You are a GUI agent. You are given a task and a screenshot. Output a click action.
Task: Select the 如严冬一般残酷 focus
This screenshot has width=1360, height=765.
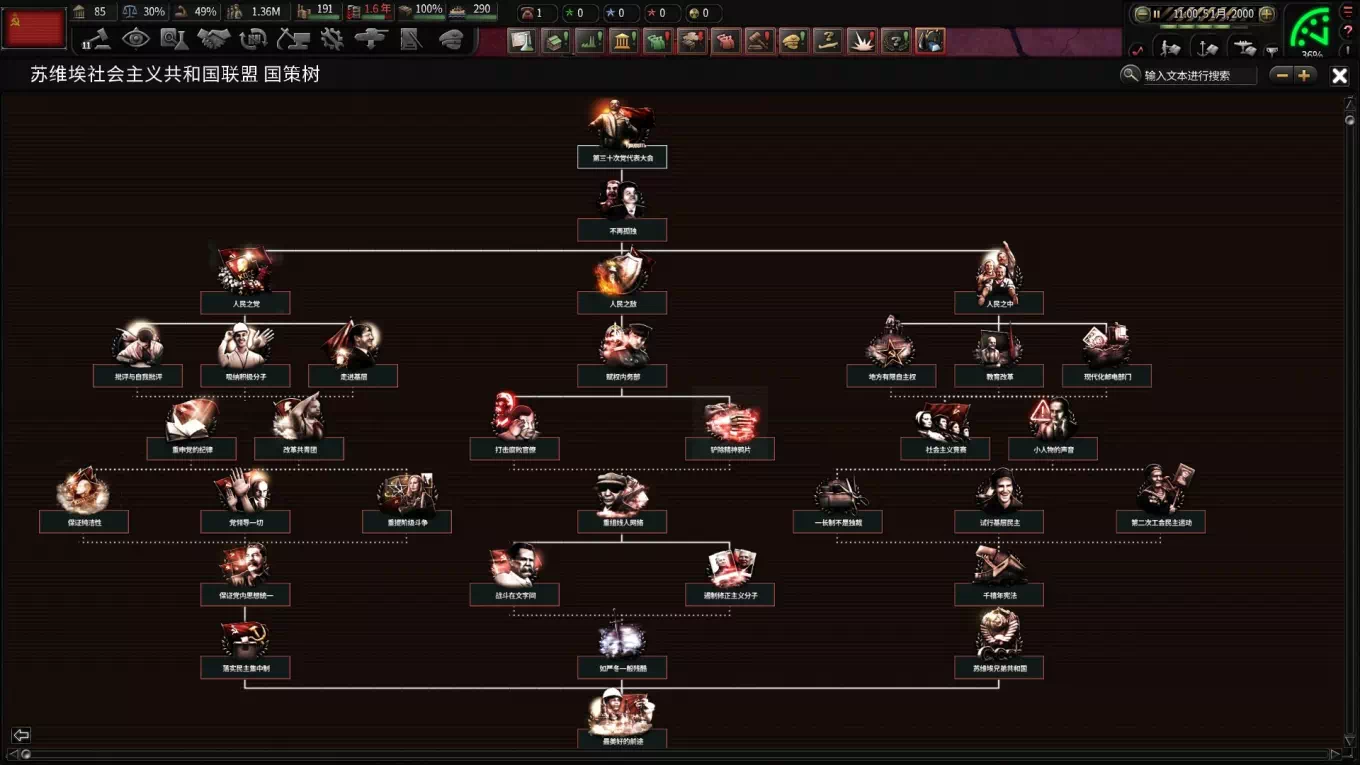(622, 668)
